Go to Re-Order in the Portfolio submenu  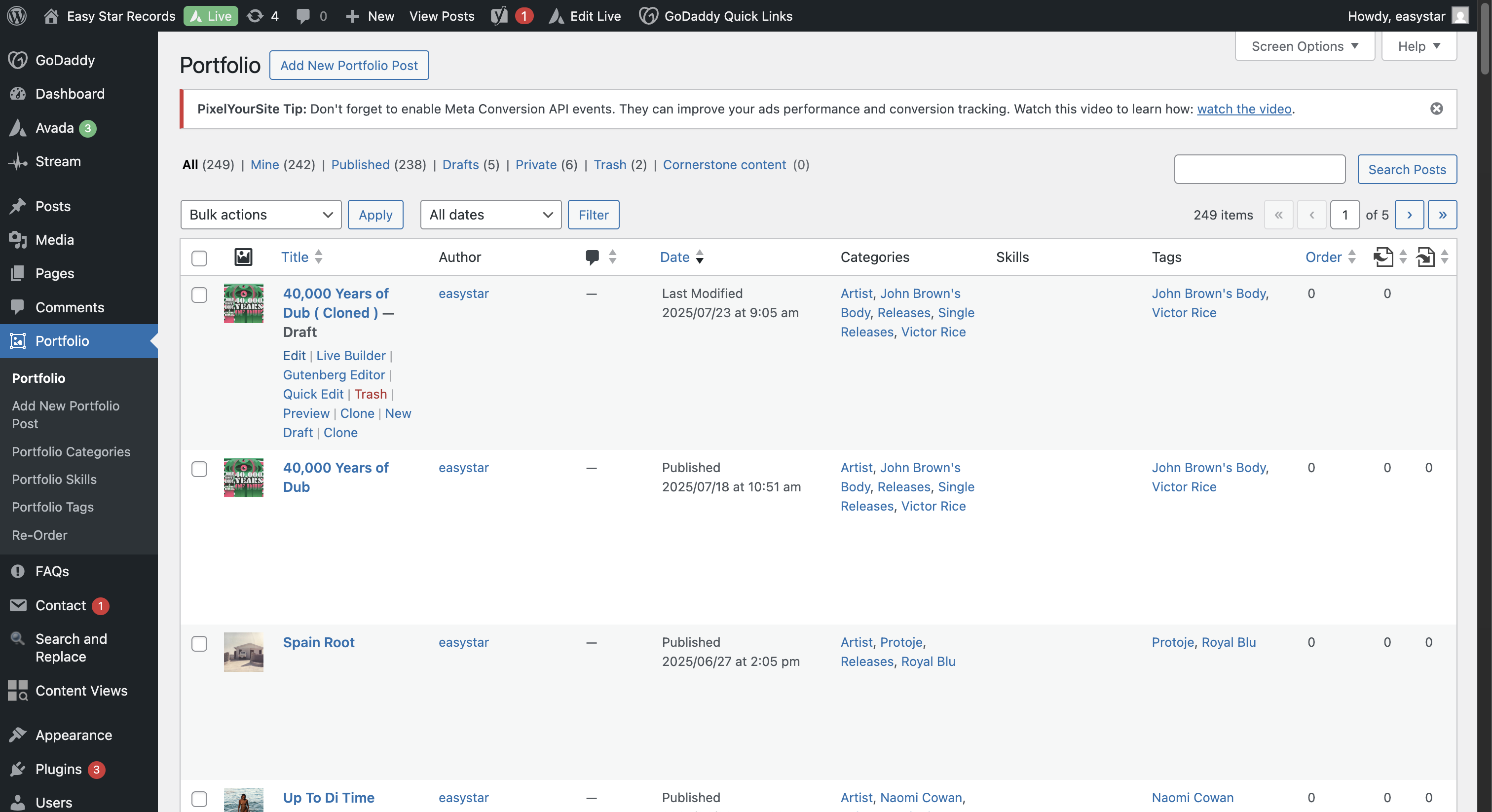coord(39,535)
